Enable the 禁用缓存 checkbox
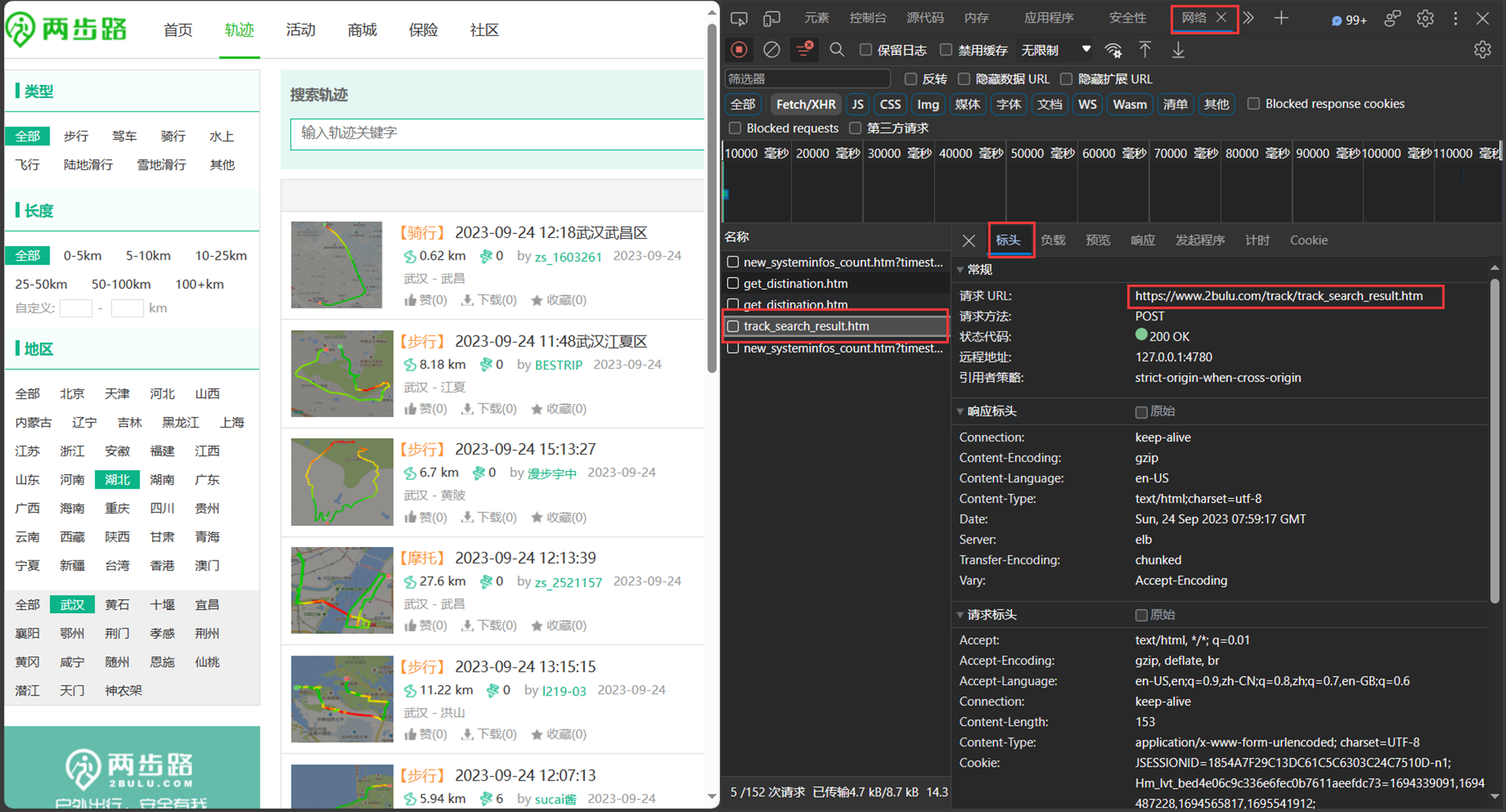Viewport: 1506px width, 812px height. click(x=945, y=50)
